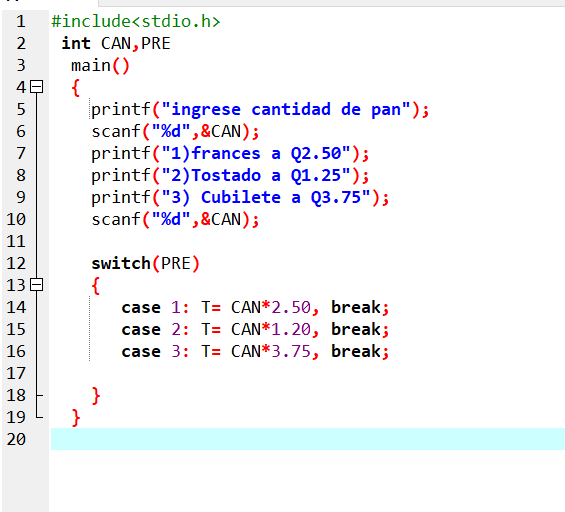The image size is (565, 512).
Task: Click the "1)frances a Q2.50" string
Action: (x=256, y=153)
